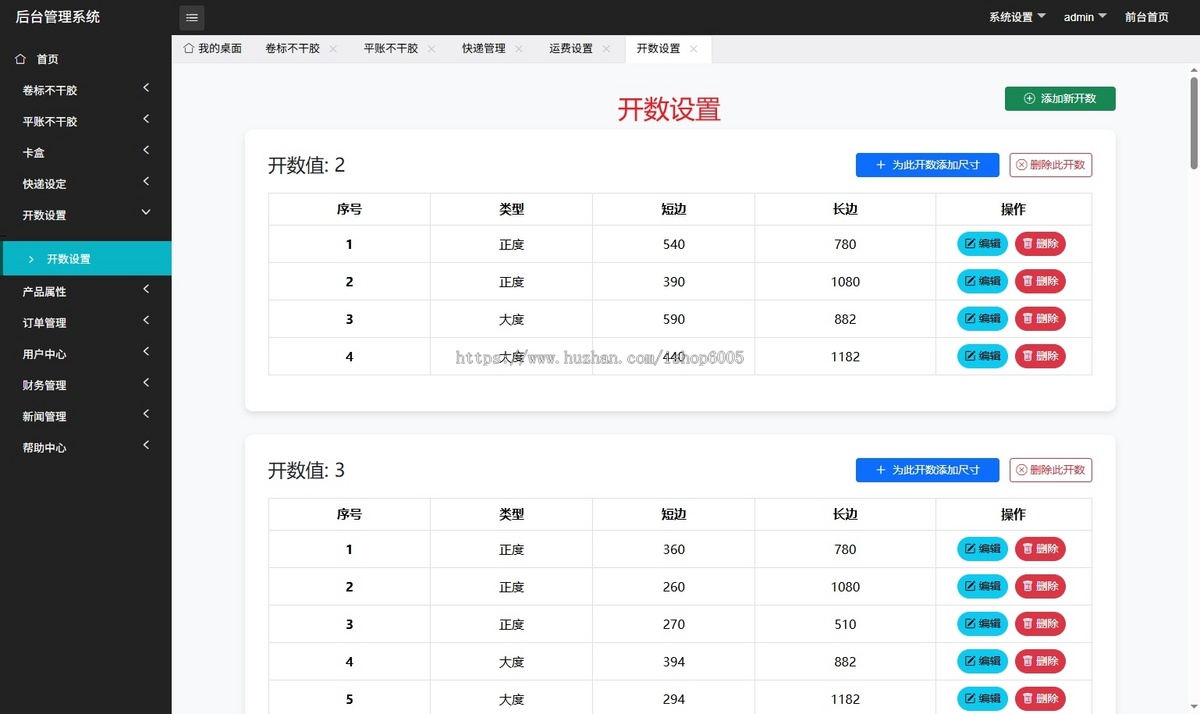Close the 平账不干胶 tab

[x=431, y=49]
